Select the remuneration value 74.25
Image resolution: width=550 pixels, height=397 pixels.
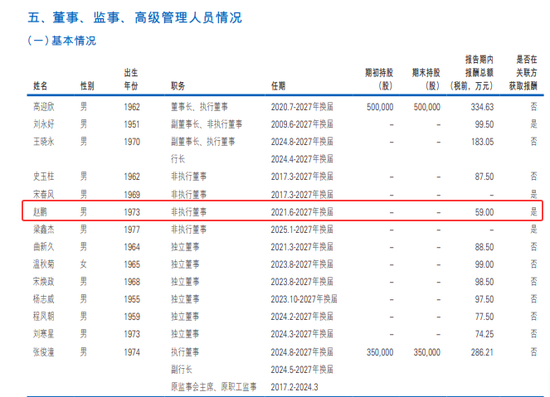click(484, 334)
